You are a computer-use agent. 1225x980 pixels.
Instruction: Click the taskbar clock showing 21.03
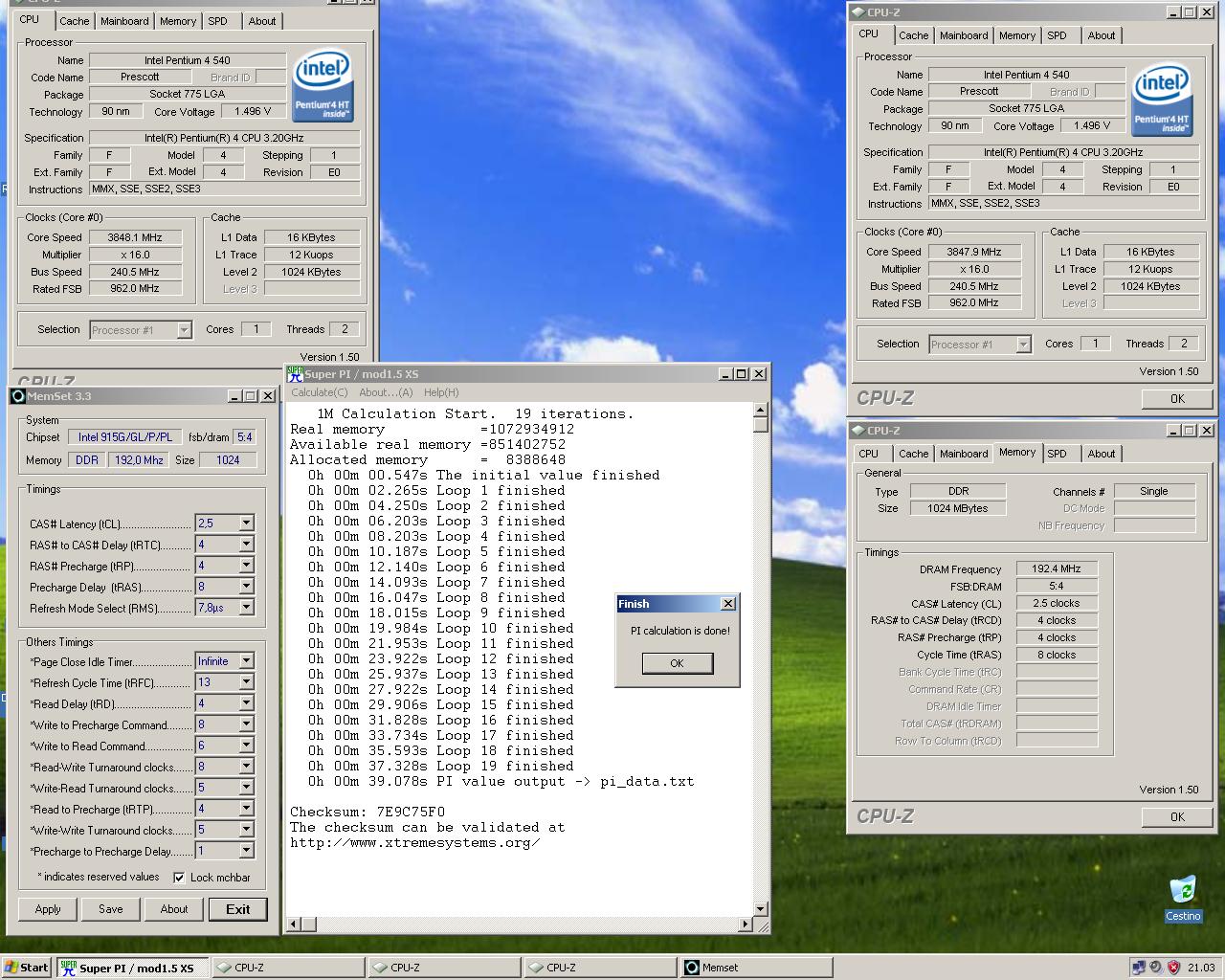[x=1201, y=968]
